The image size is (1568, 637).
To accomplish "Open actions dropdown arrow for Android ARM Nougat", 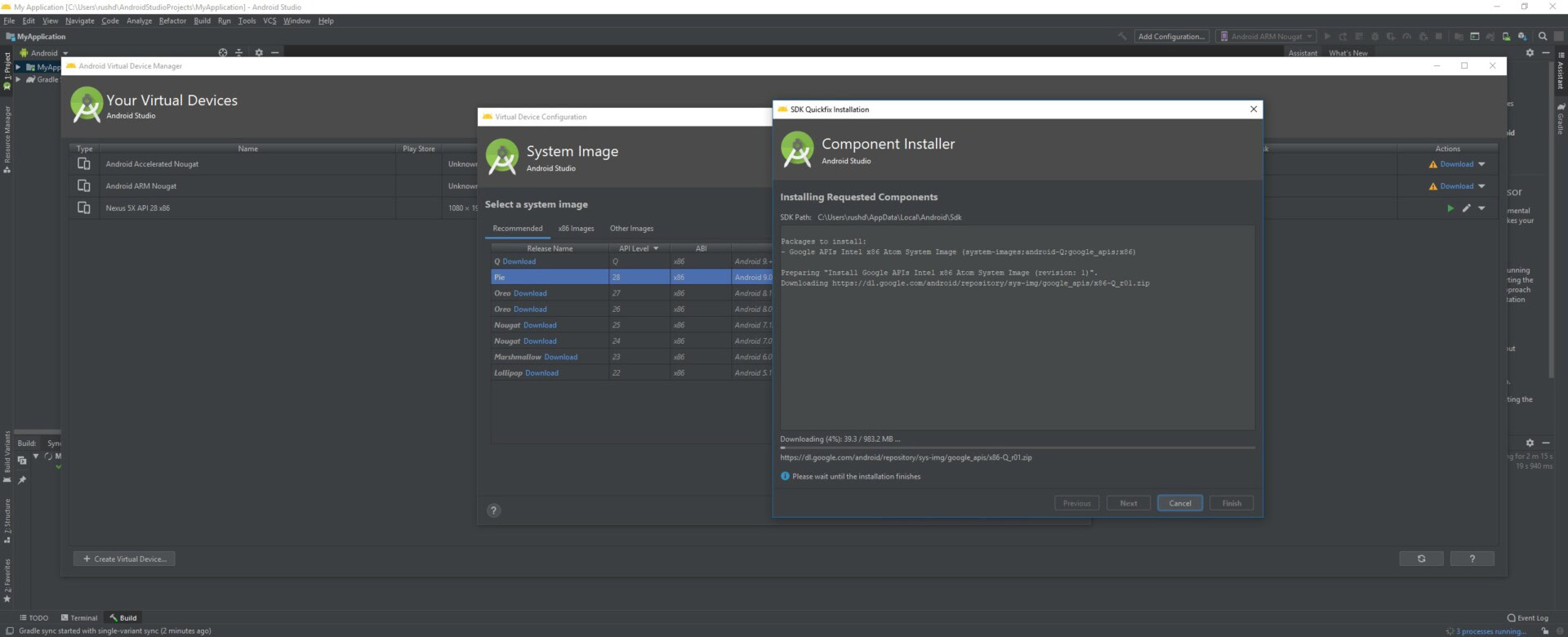I will point(1481,186).
